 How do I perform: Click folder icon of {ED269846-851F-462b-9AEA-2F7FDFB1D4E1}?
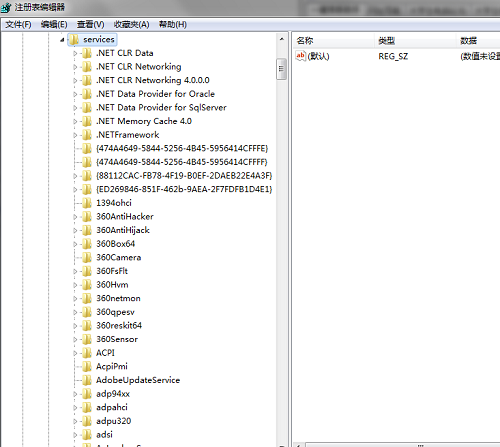click(x=87, y=189)
